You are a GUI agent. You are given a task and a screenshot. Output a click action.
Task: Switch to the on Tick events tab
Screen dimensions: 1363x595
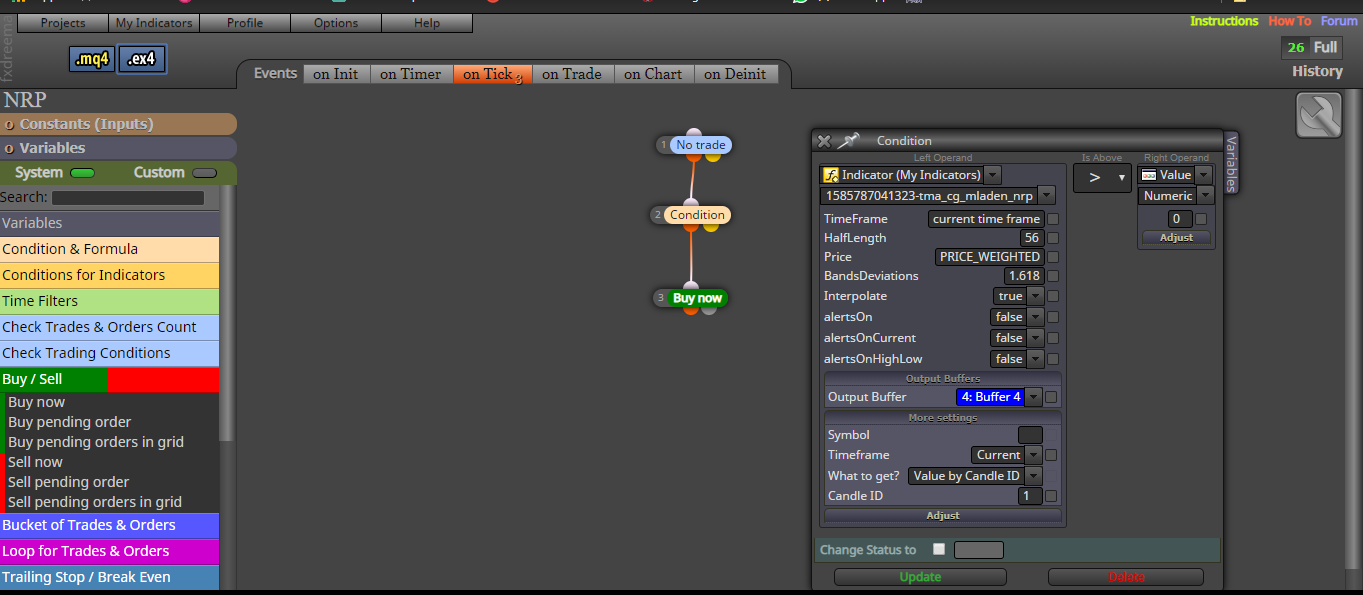[x=492, y=74]
